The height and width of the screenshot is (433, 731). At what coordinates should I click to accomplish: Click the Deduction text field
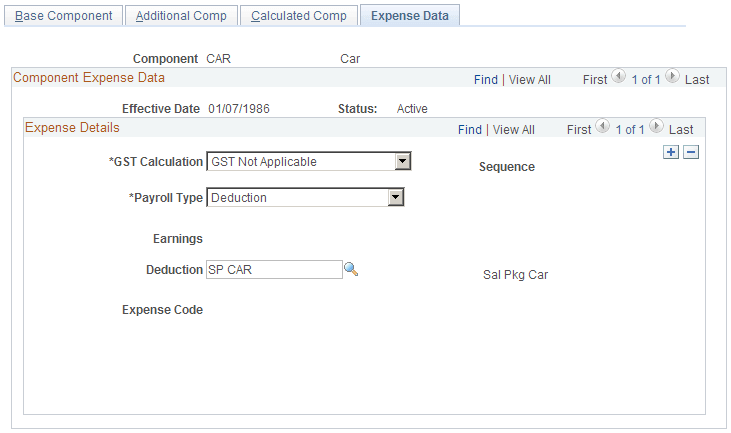point(274,269)
